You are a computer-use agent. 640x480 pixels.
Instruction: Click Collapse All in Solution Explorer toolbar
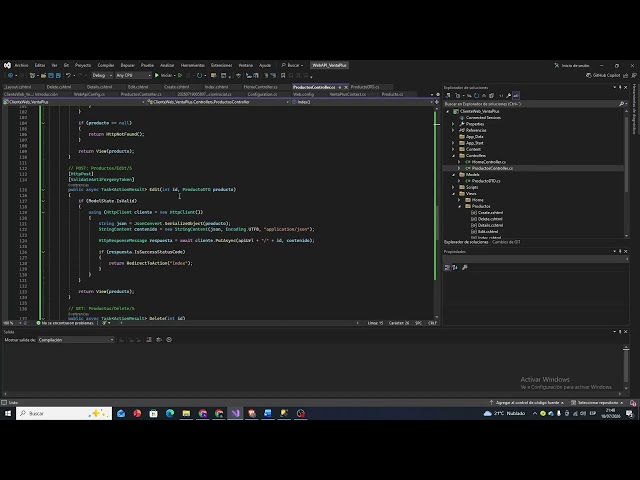484,96
